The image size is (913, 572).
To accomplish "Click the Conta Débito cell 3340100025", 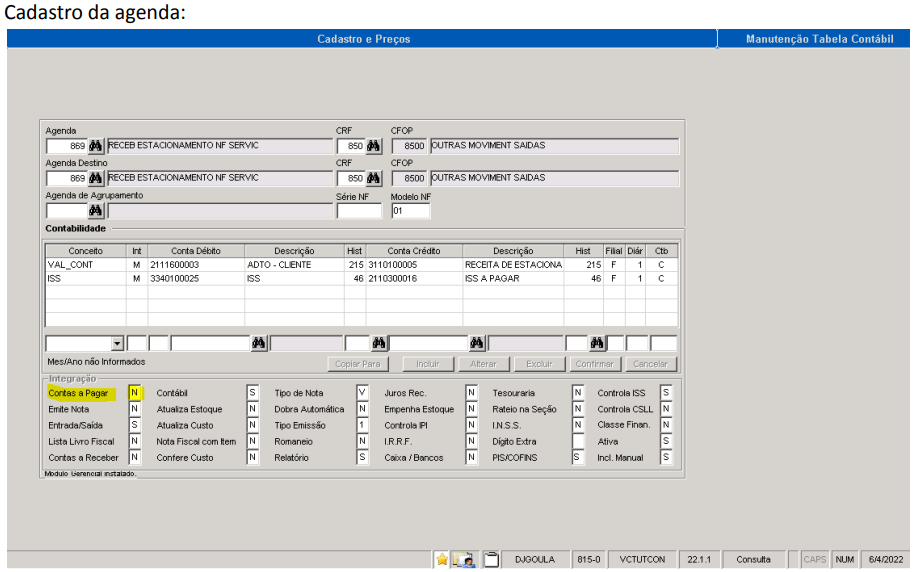I will click(196, 278).
